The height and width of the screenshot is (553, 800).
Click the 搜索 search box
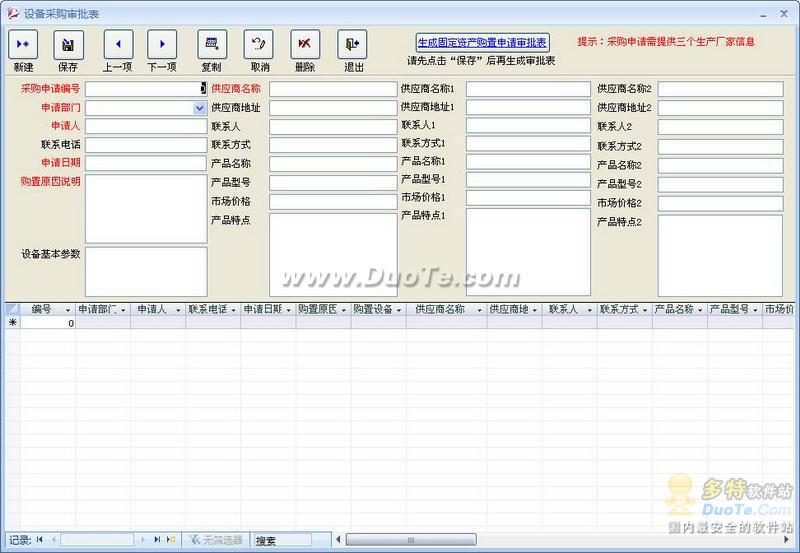[282, 540]
